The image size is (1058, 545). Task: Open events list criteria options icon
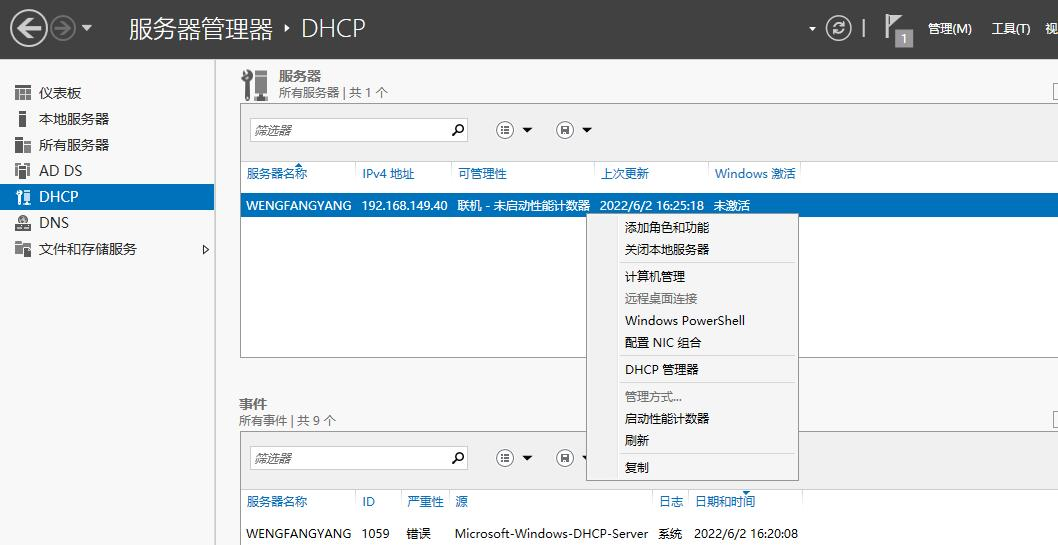point(505,458)
